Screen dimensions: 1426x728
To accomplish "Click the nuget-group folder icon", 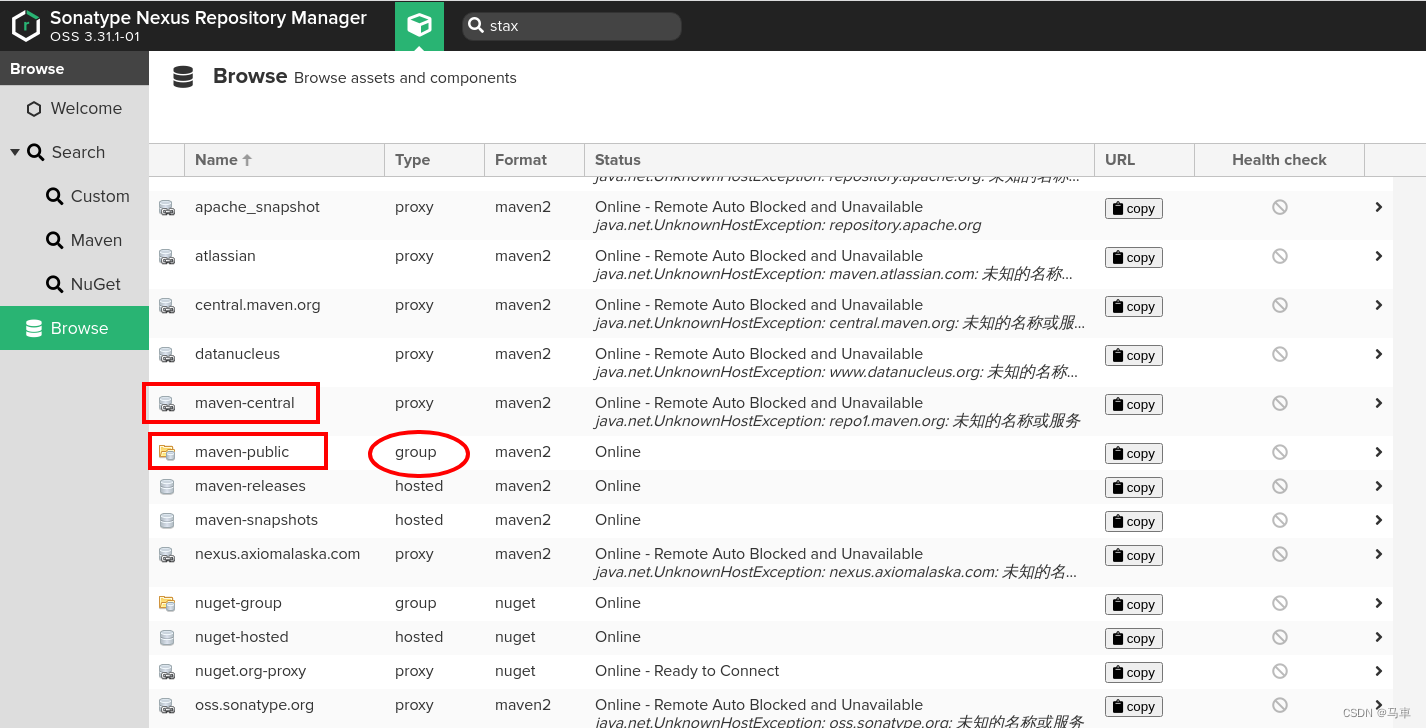I will tap(166, 603).
